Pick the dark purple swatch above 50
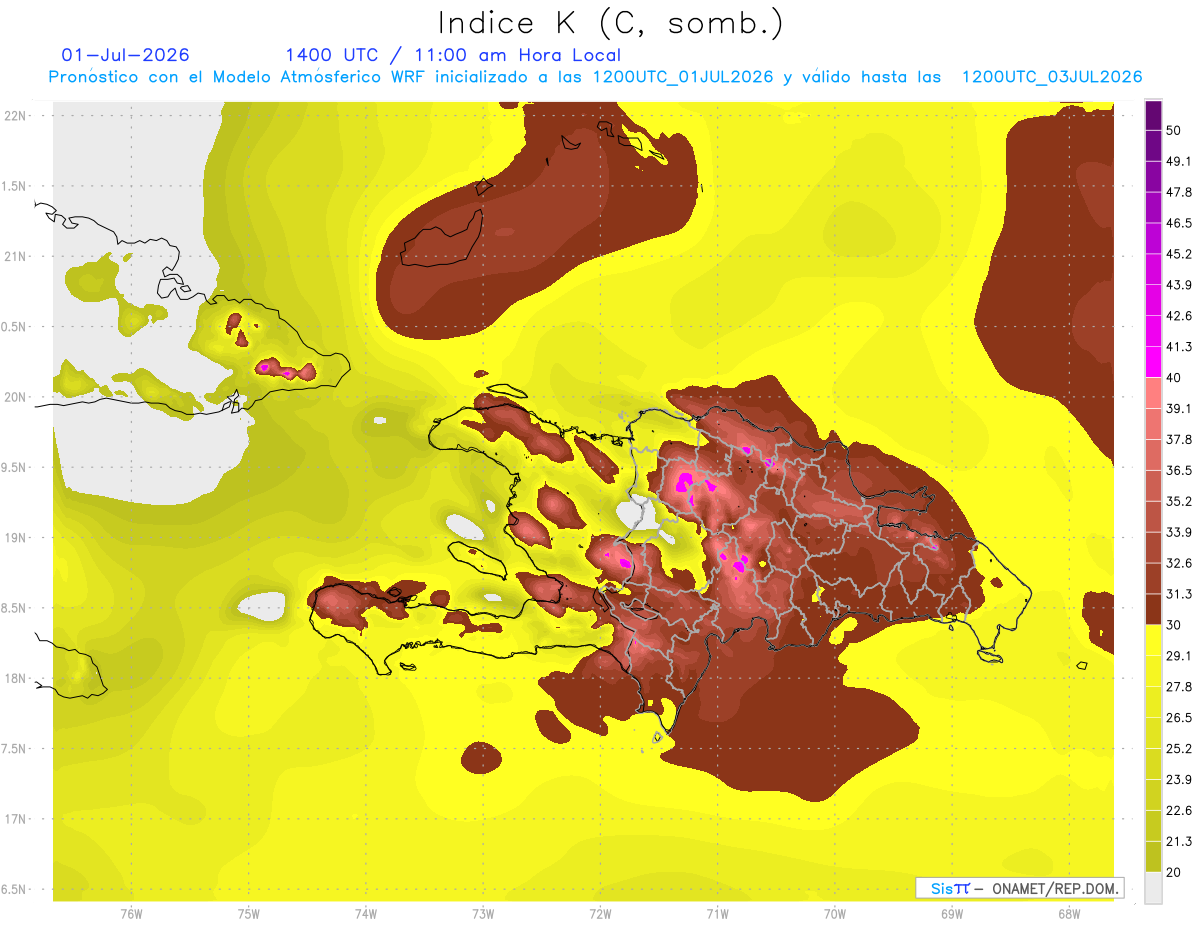1200x927 pixels. (1153, 115)
